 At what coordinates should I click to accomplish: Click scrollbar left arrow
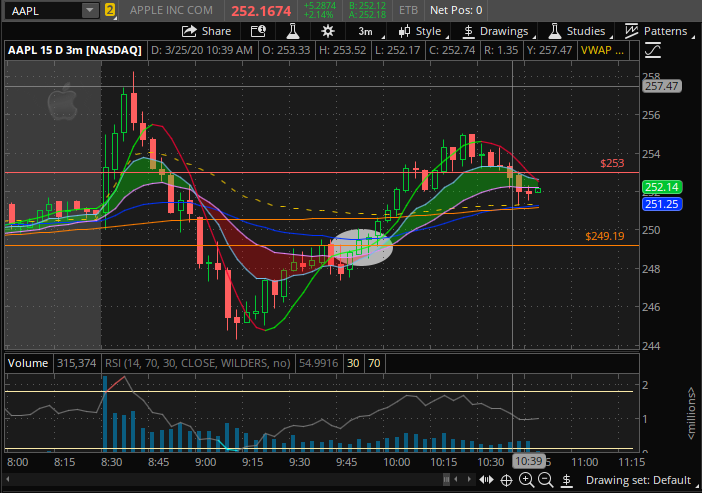pos(8,479)
